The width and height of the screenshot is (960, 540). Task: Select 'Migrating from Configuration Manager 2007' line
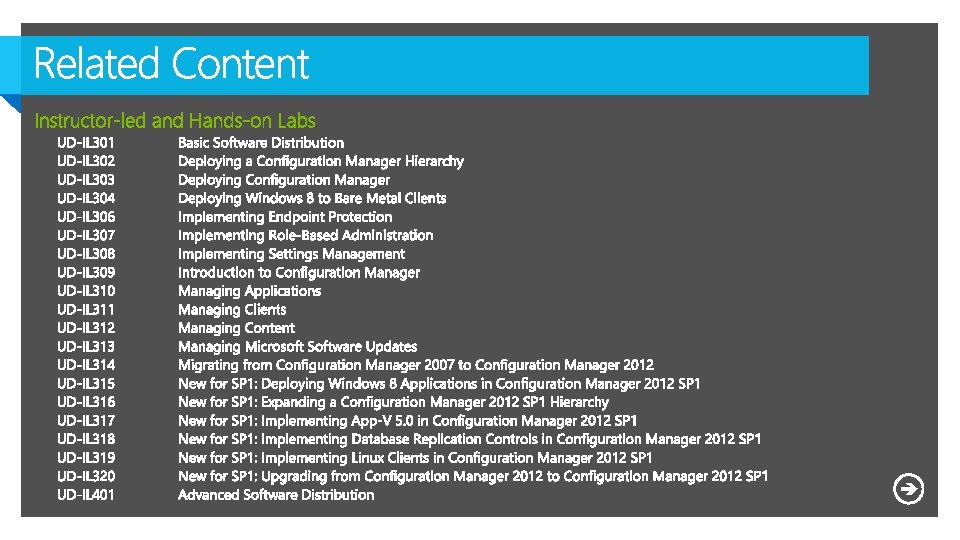tap(416, 366)
